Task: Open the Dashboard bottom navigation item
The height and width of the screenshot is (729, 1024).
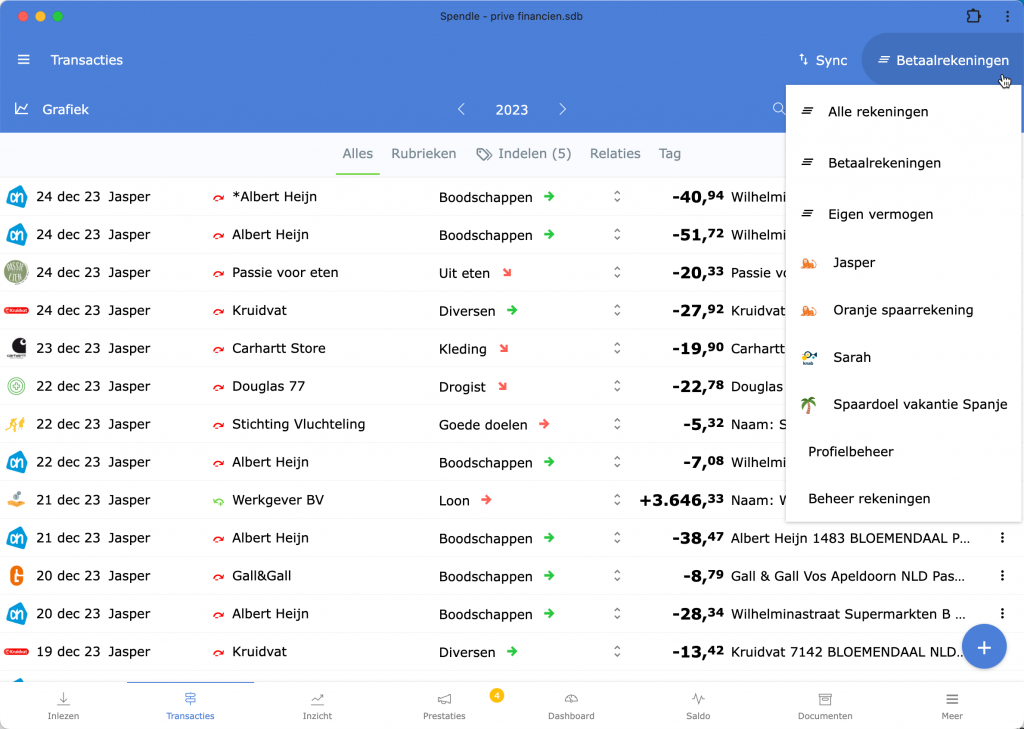Action: coord(571,705)
